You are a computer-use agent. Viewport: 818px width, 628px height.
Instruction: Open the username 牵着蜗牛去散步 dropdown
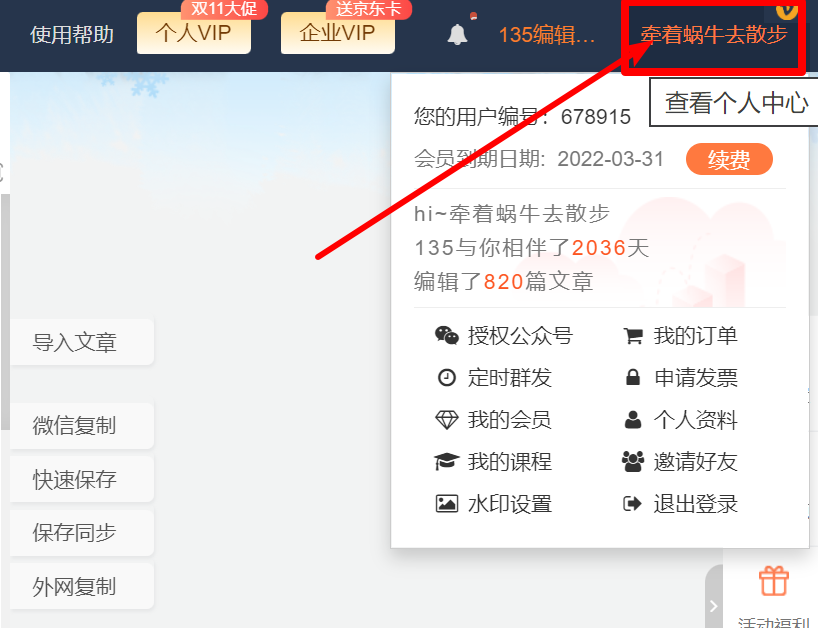click(x=713, y=35)
